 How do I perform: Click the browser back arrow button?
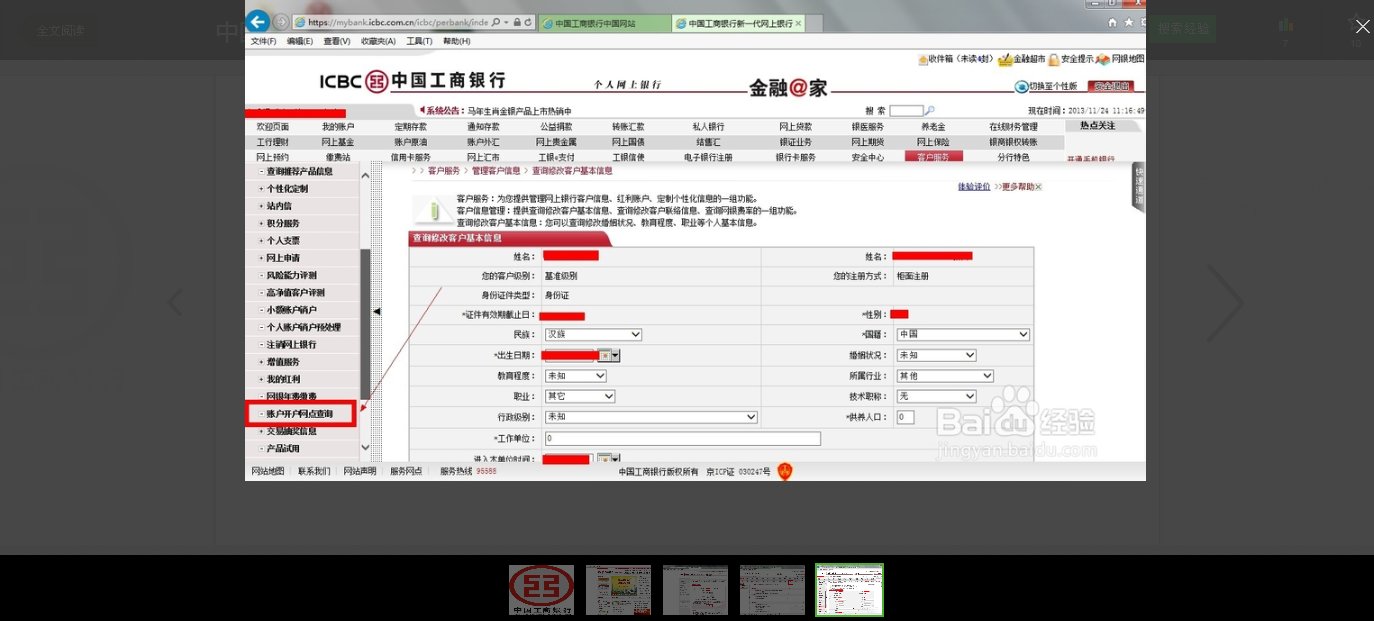click(258, 21)
